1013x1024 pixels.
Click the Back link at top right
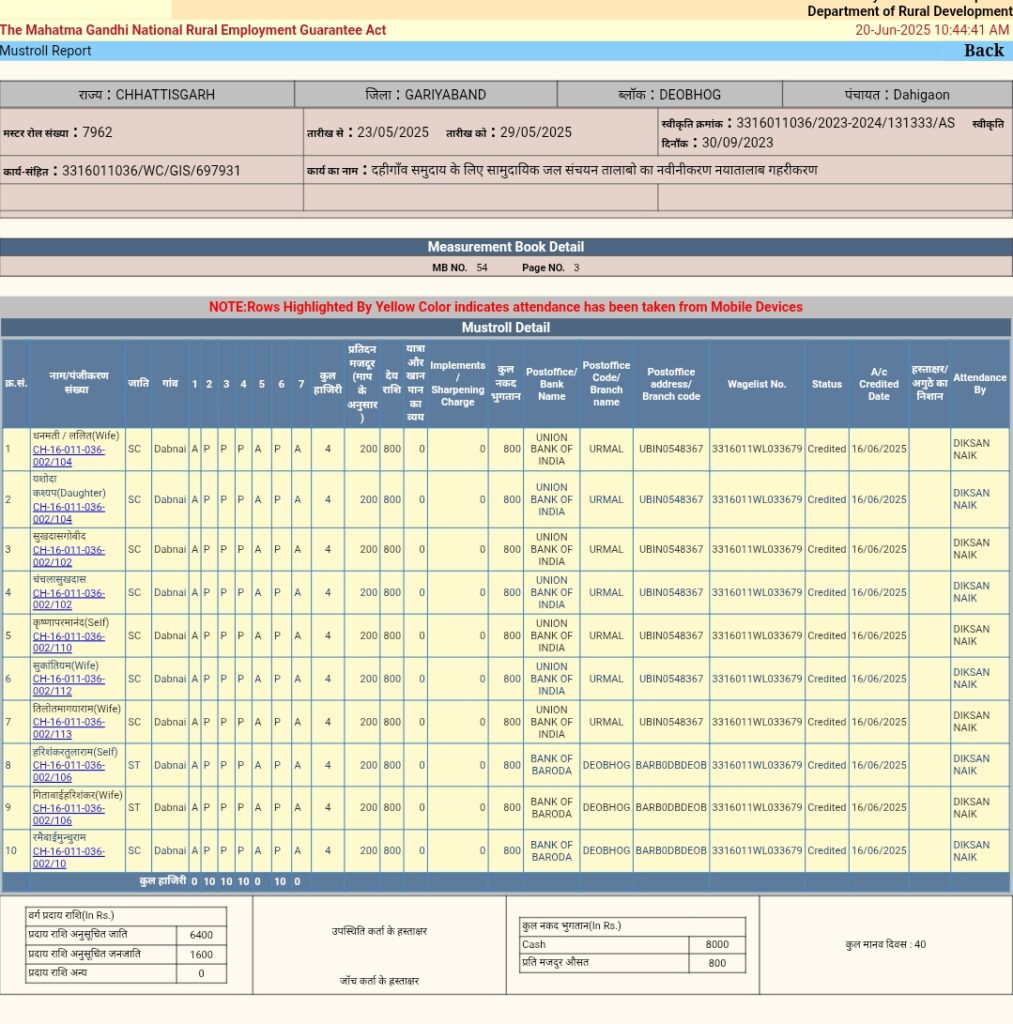[983, 51]
